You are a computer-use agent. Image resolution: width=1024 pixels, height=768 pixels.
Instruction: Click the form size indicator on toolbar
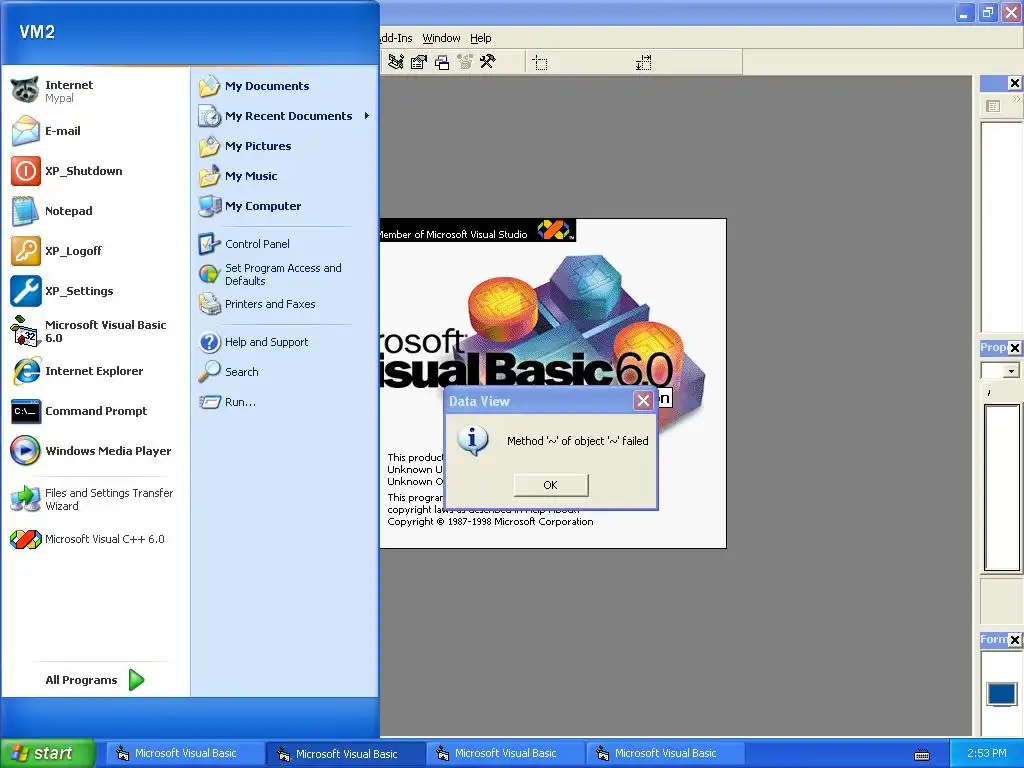click(x=643, y=63)
